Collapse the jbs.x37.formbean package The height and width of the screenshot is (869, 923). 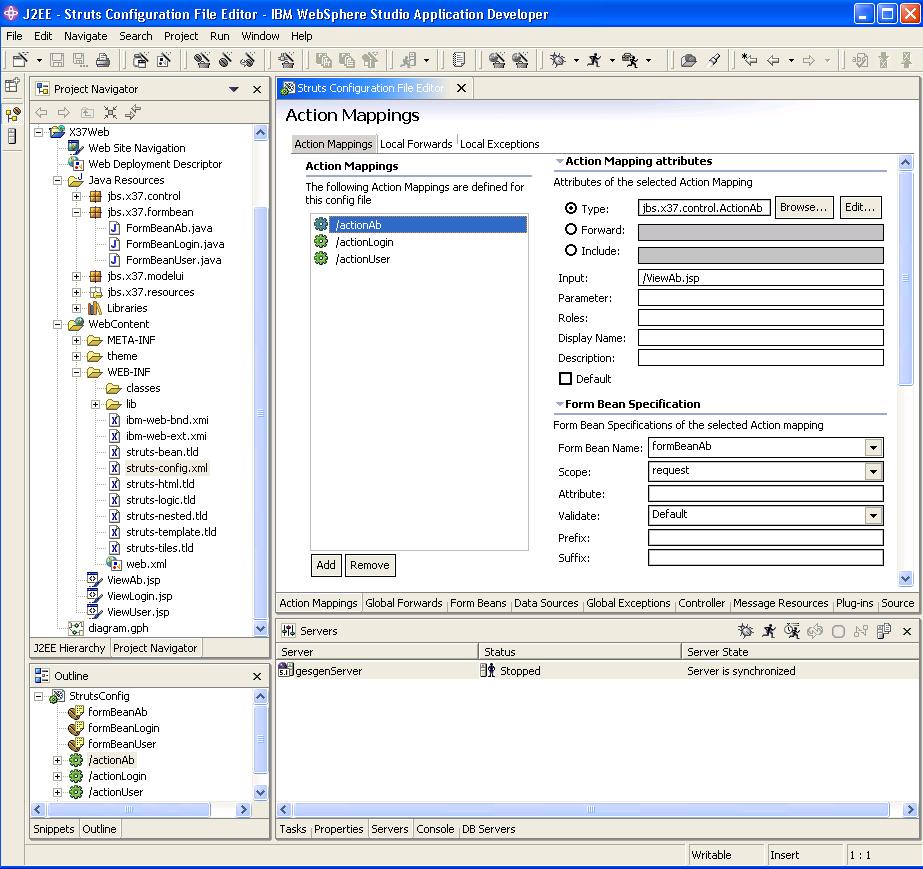coord(77,212)
